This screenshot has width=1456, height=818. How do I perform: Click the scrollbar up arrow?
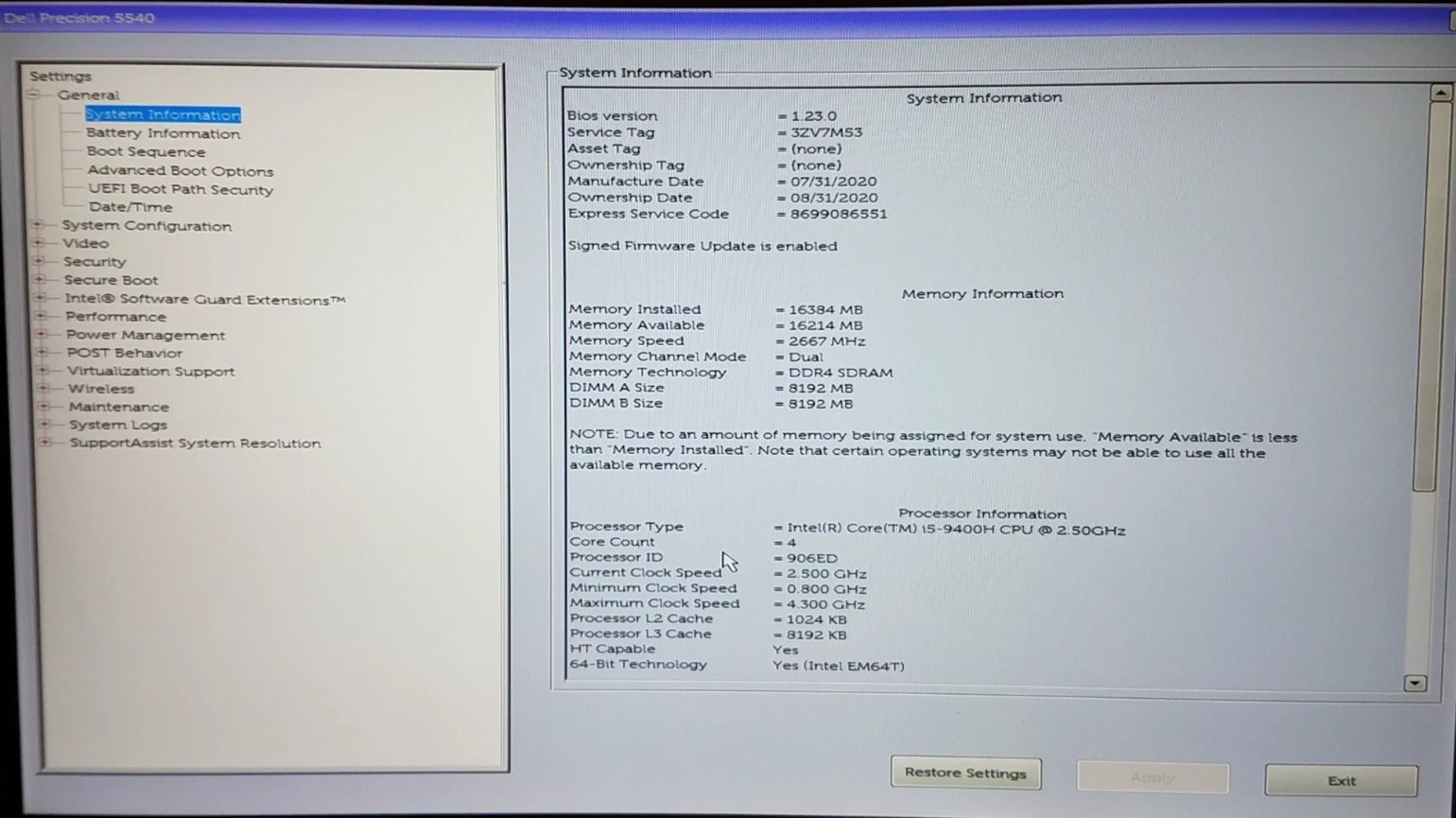point(1440,93)
